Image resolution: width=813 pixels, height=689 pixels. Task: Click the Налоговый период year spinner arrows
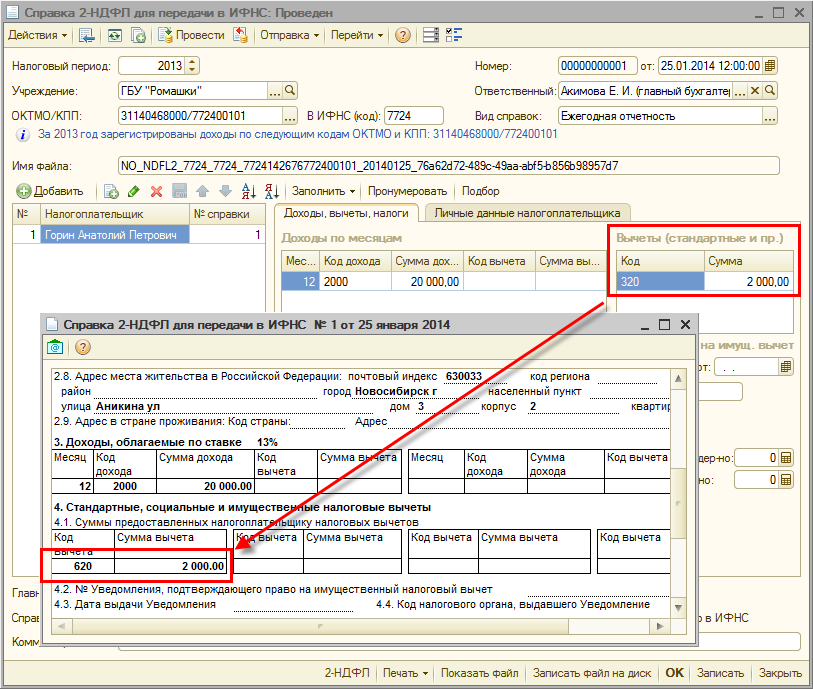tap(192, 66)
